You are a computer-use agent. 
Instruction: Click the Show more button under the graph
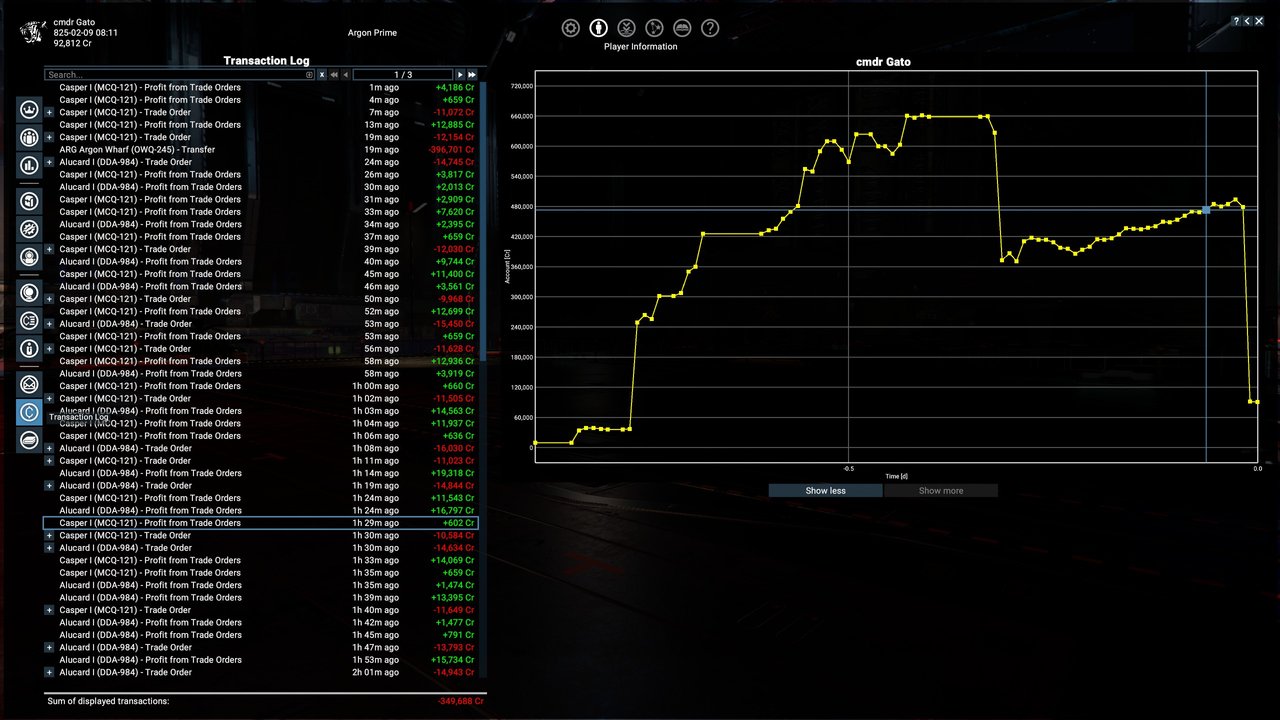coord(941,491)
